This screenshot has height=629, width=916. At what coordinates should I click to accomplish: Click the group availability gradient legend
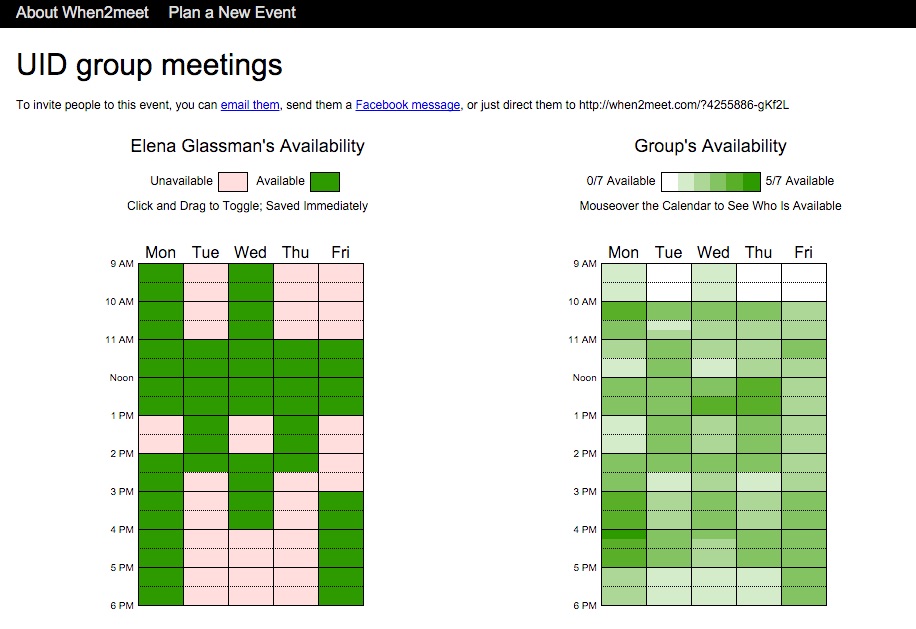point(710,181)
